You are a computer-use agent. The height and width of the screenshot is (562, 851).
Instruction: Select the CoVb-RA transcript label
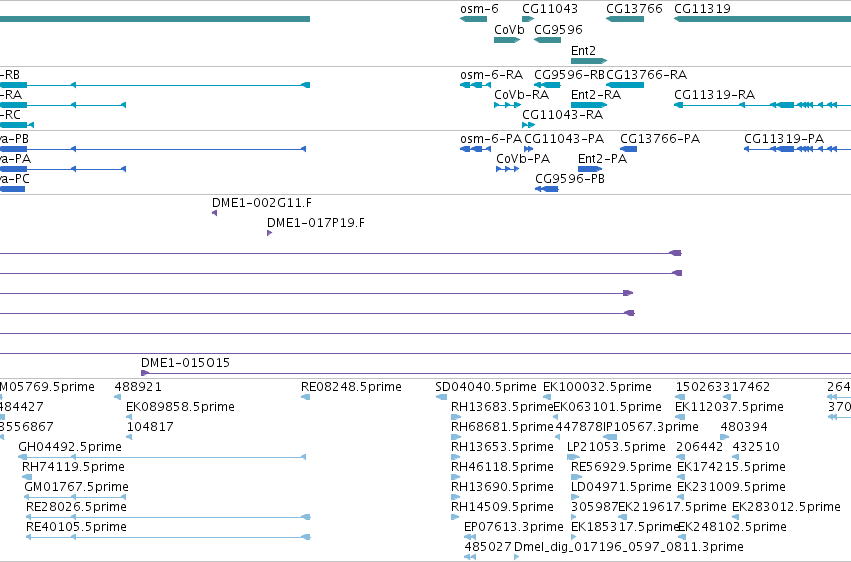521,94
